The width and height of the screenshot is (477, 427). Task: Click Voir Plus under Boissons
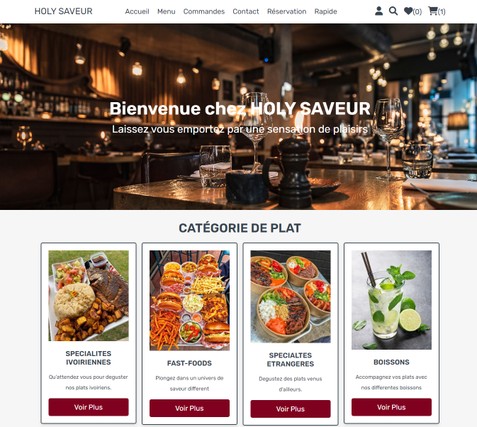pyautogui.click(x=391, y=407)
